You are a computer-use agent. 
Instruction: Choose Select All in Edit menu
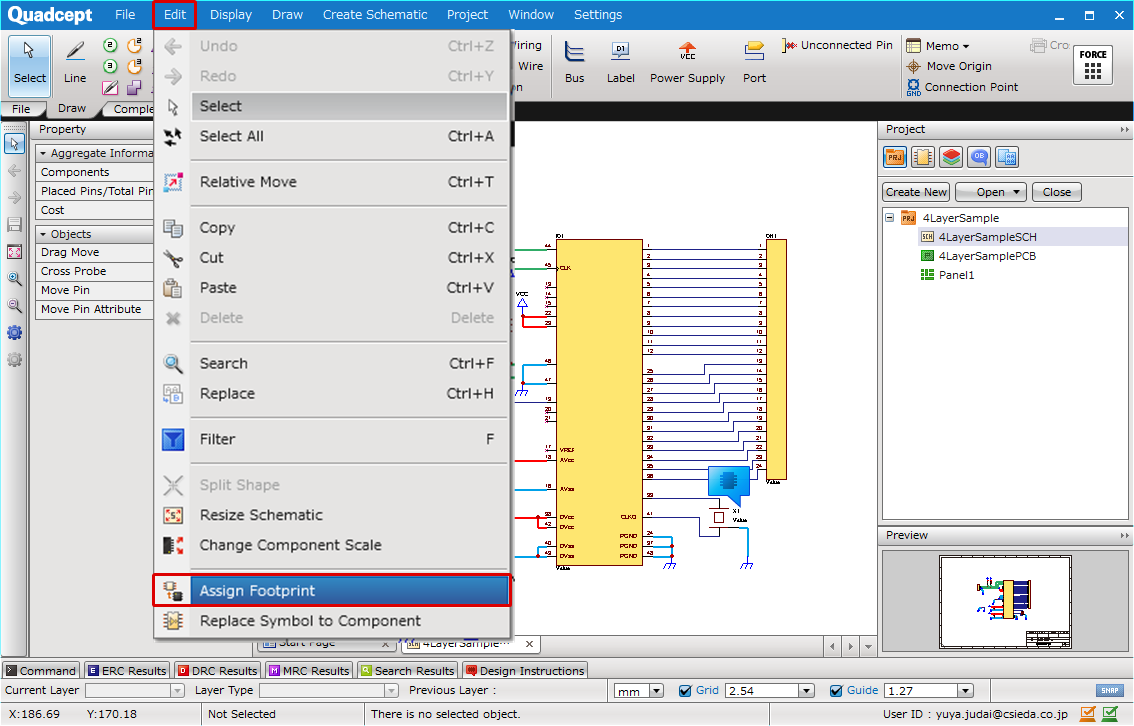pos(332,136)
